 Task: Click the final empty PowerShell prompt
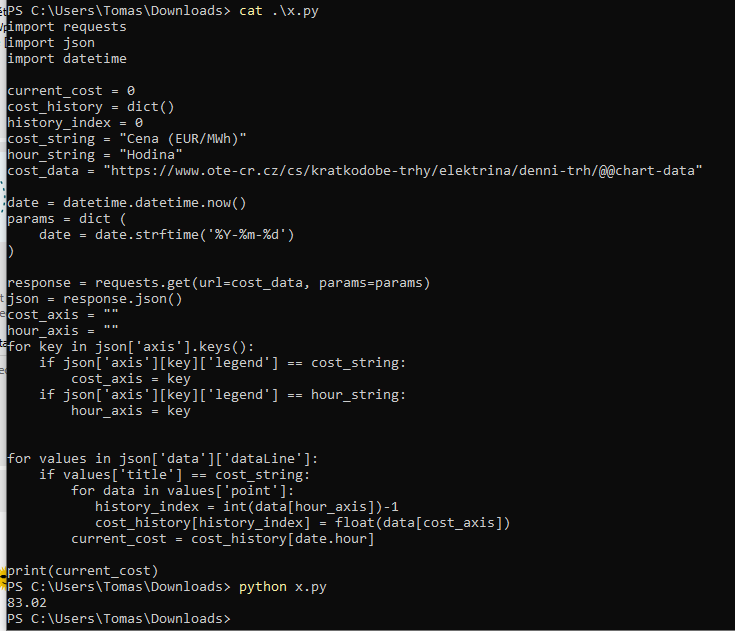(118, 619)
